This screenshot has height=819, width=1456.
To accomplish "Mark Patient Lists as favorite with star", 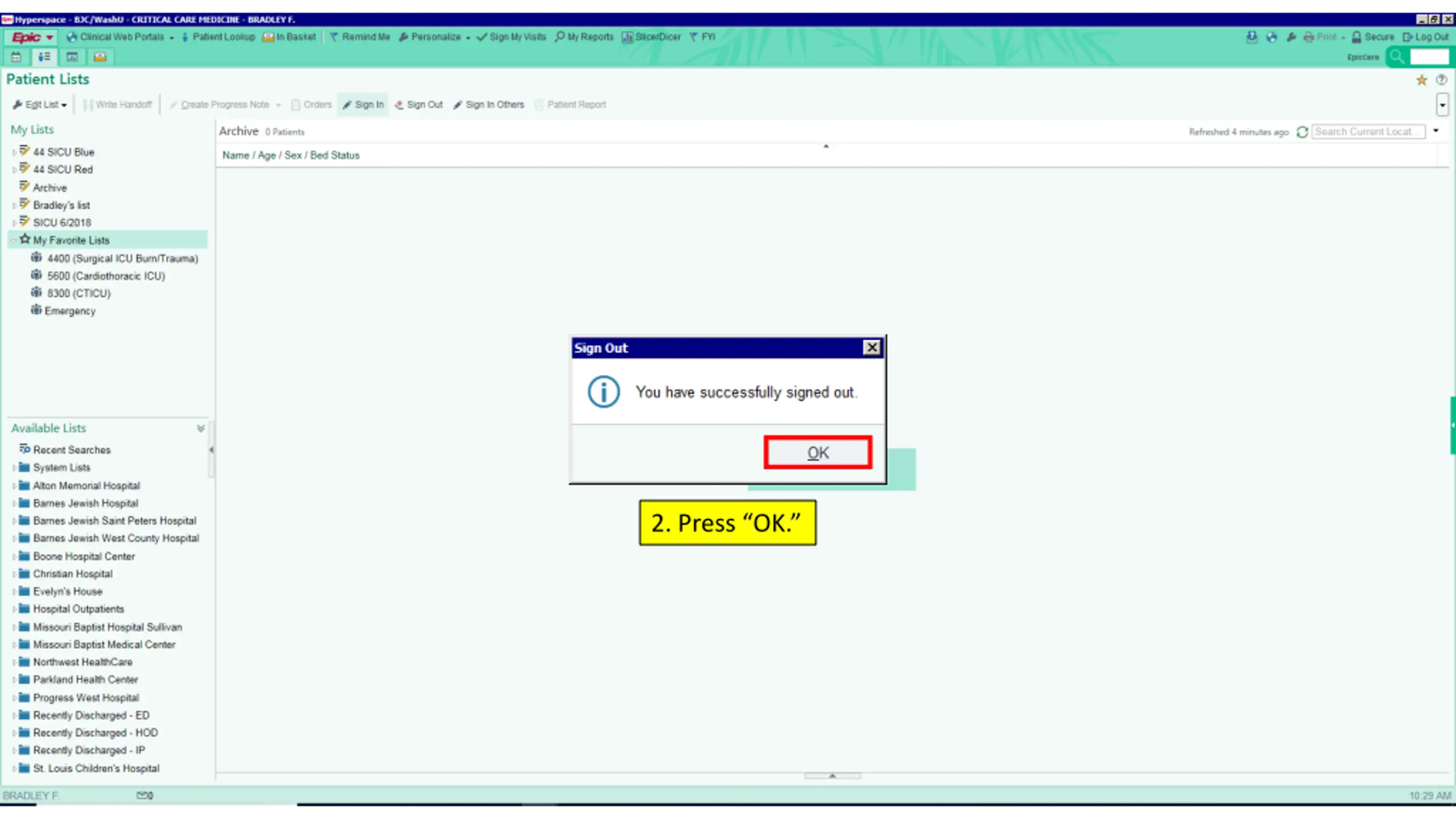I will click(x=1421, y=80).
